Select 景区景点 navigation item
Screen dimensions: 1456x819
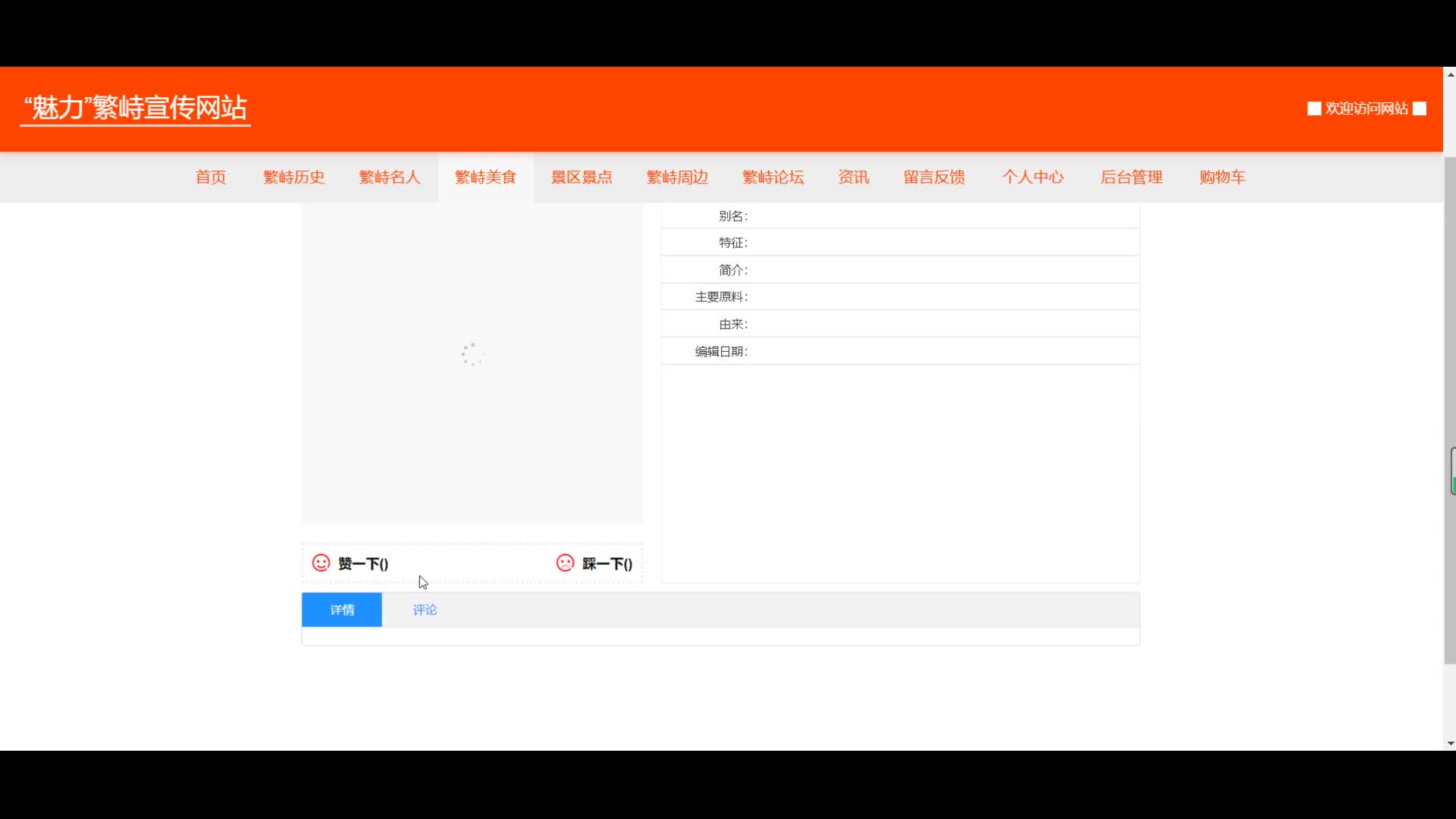(x=581, y=177)
